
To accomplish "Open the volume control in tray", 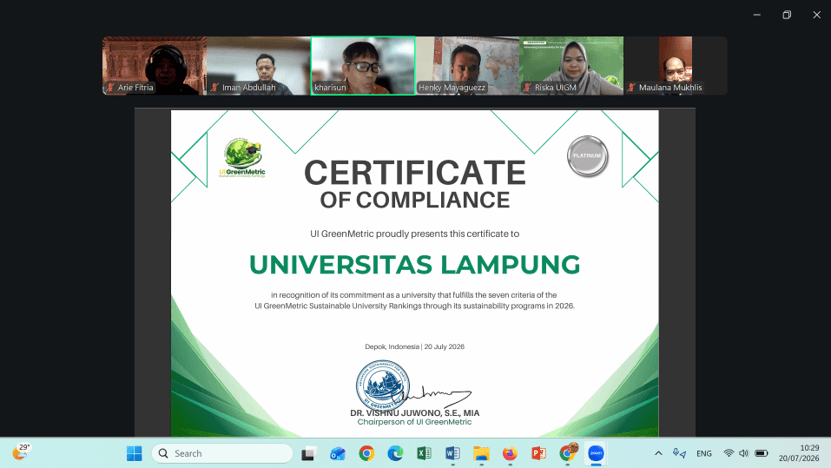I will [x=744, y=453].
